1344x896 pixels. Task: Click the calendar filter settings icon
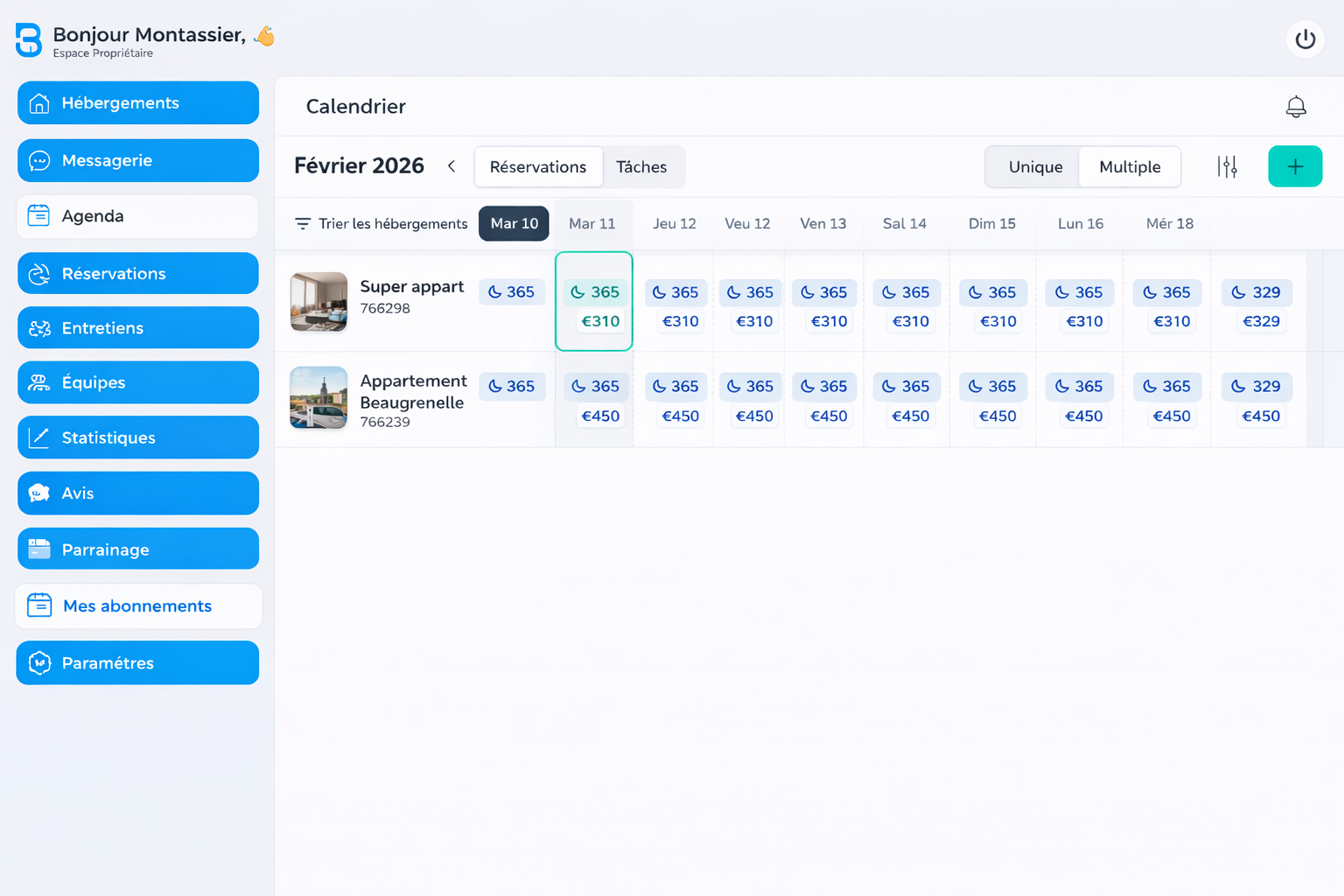(x=1228, y=166)
